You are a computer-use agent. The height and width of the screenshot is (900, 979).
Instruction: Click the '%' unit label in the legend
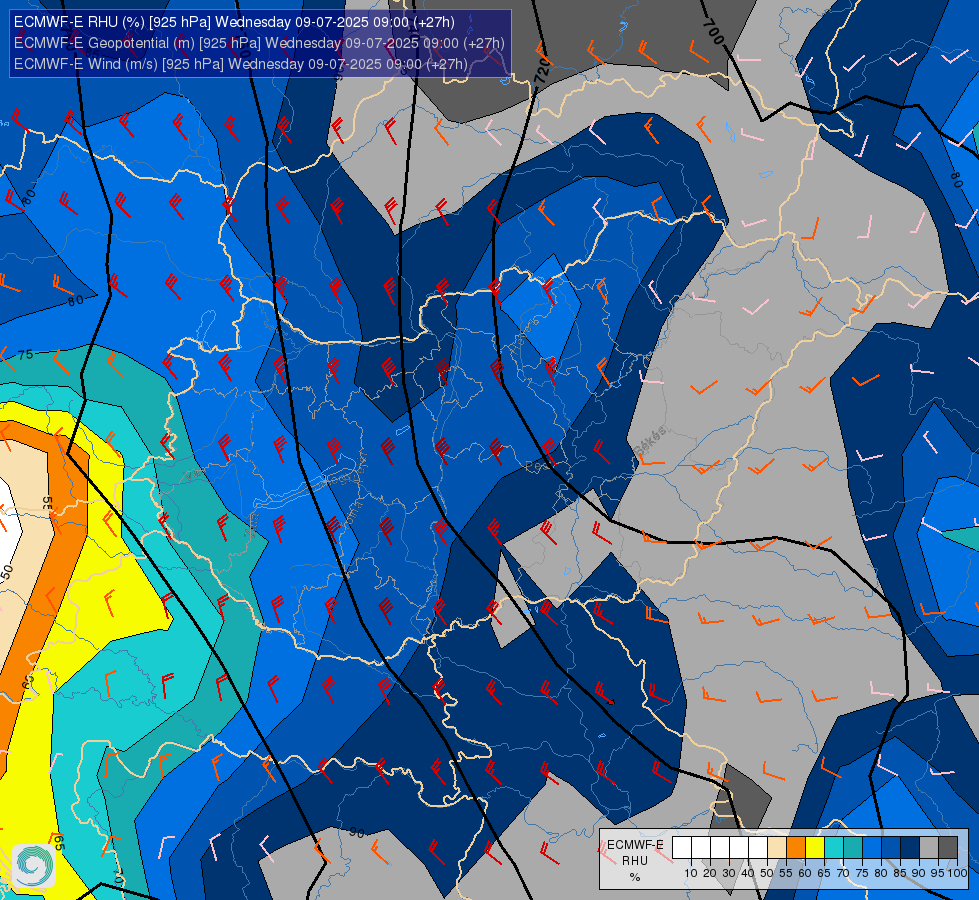[x=635, y=877]
